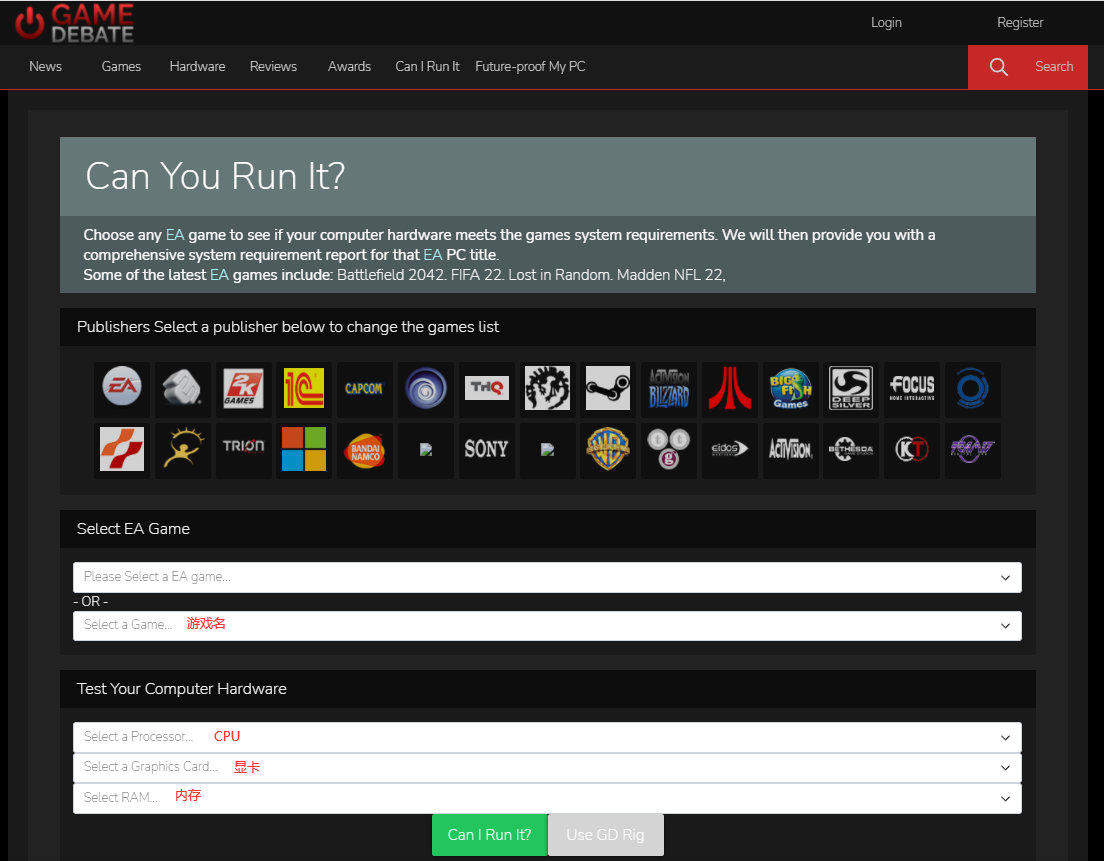Select the THQ publisher logo
This screenshot has height=861, width=1104.
click(487, 388)
